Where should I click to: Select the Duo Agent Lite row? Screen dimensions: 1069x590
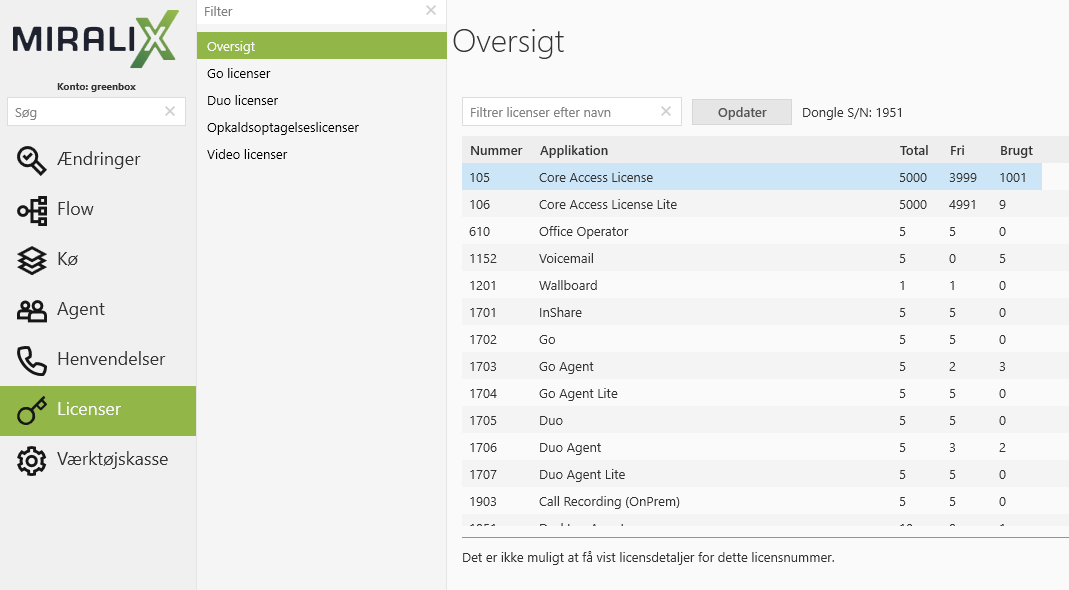click(x=751, y=474)
